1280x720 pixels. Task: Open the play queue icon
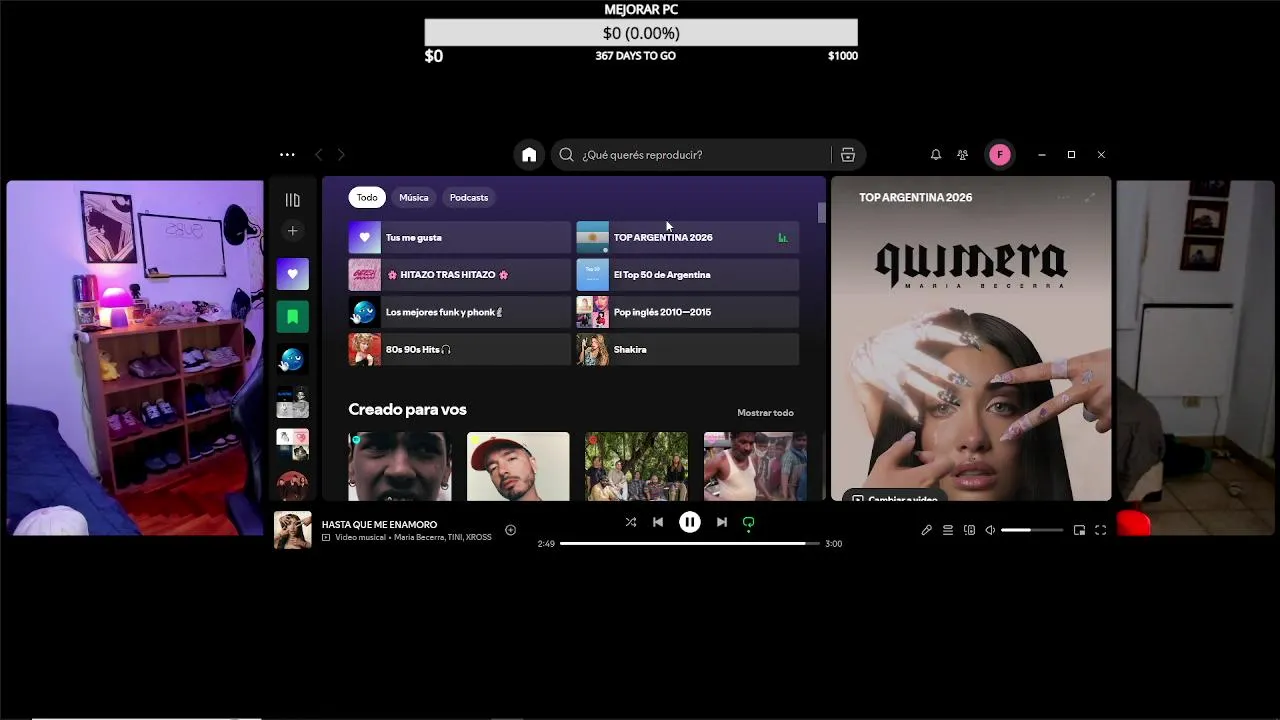click(x=948, y=530)
